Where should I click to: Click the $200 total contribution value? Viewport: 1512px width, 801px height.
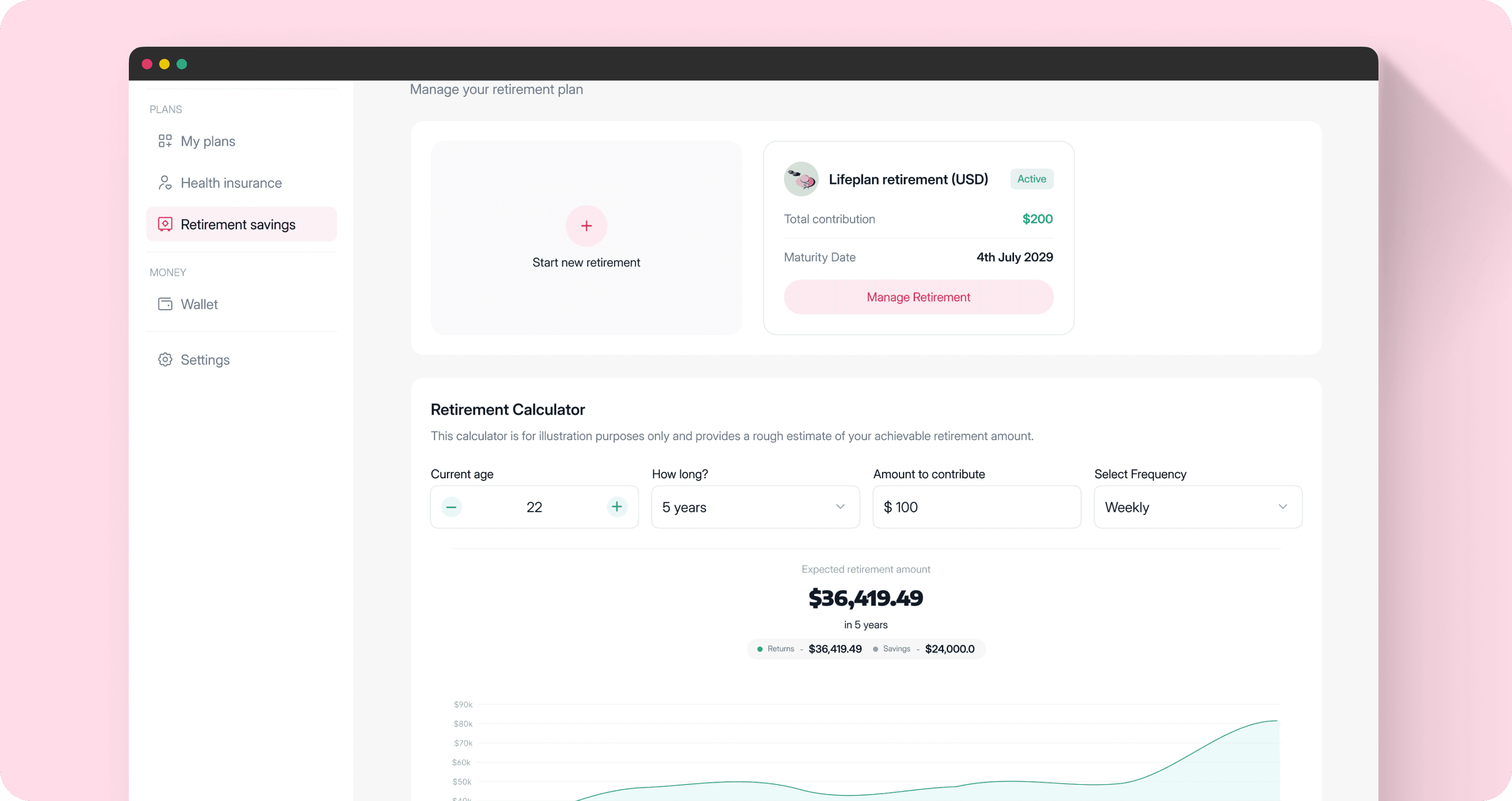click(1037, 219)
